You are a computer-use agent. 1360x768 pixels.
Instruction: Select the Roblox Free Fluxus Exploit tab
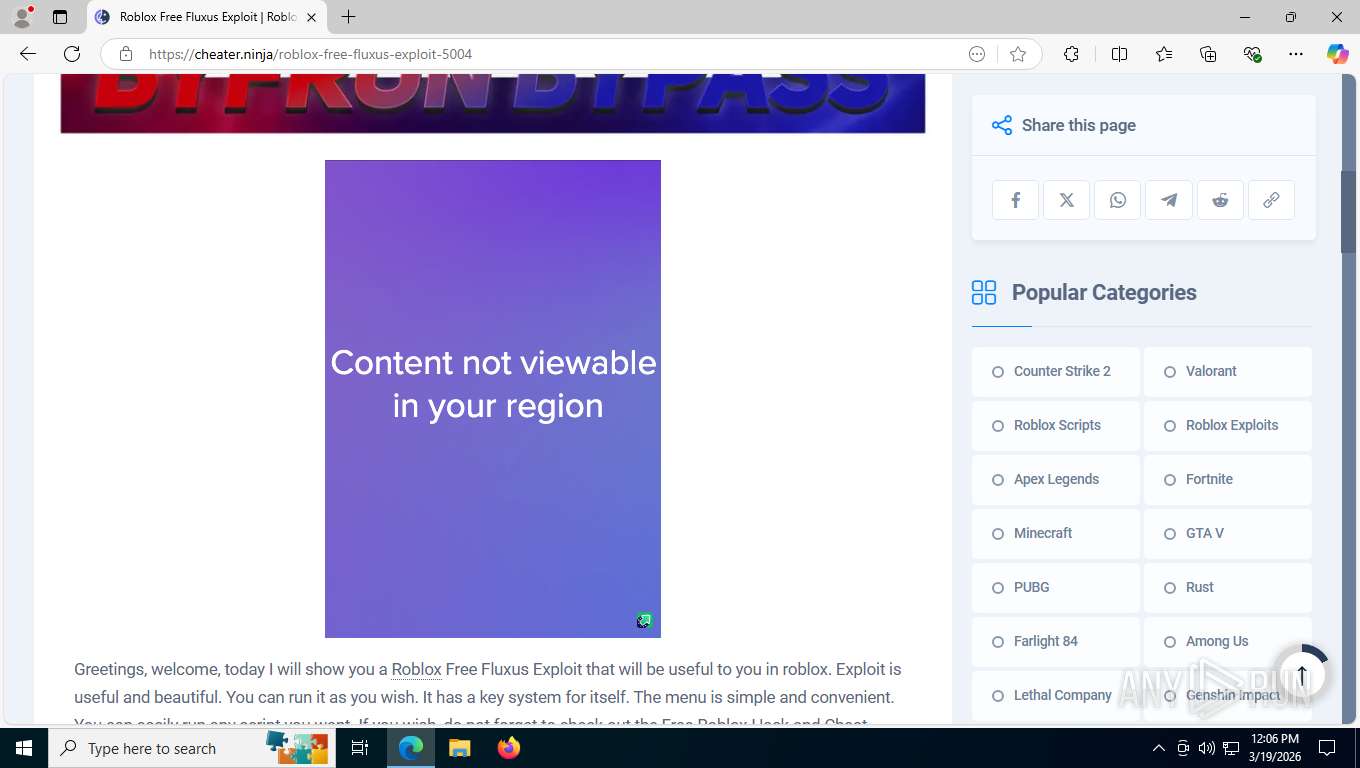click(207, 17)
